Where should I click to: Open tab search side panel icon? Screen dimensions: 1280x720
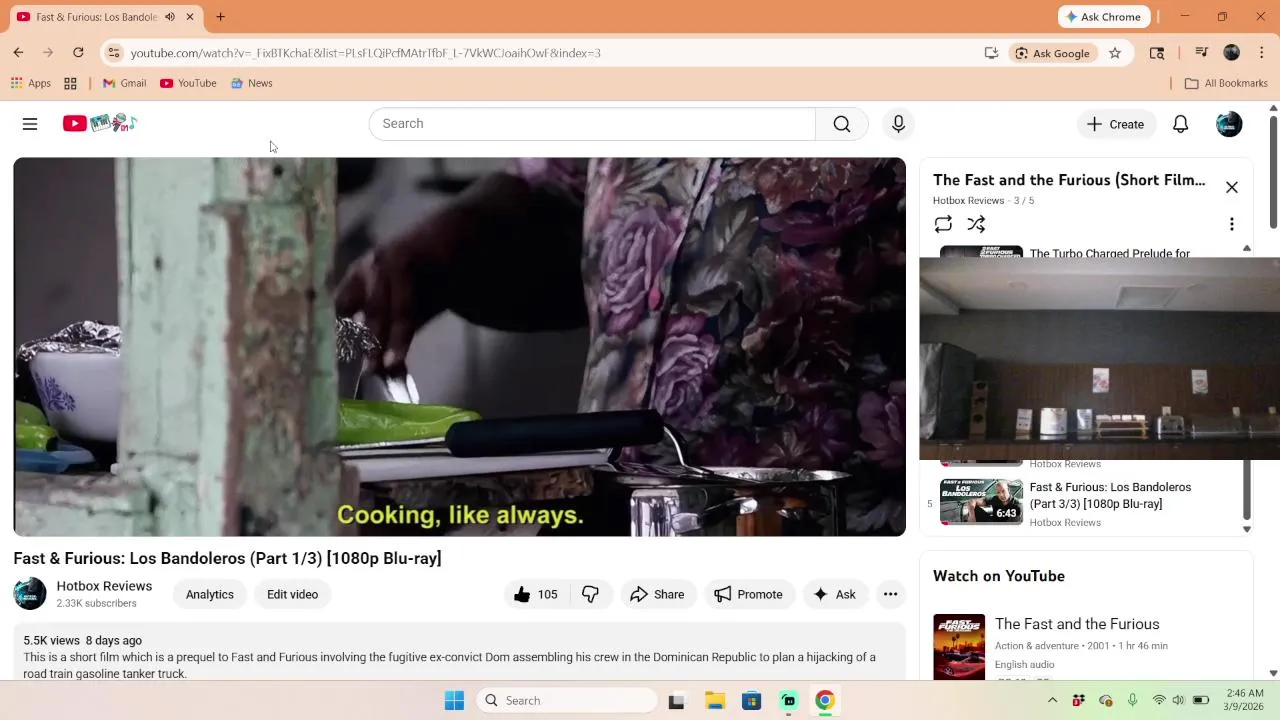pyautogui.click(x=1157, y=53)
